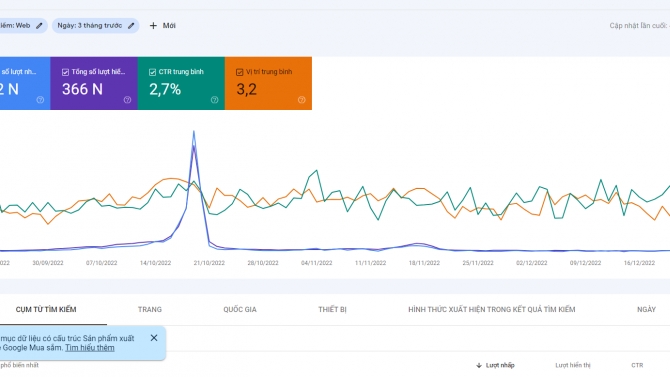Click the plus icon beside Mới
Image resolution: width=670 pixels, height=377 pixels.
coord(153,26)
